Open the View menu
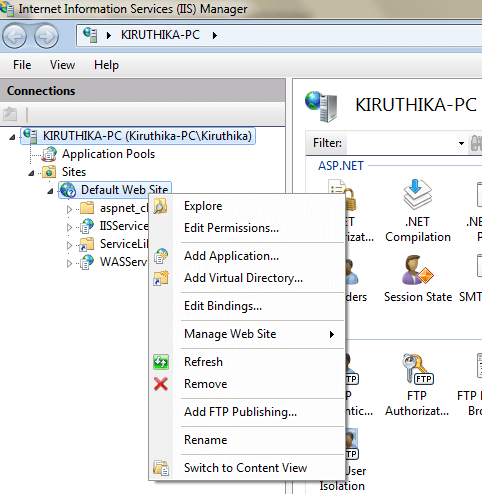The height and width of the screenshot is (494, 482). click(62, 65)
